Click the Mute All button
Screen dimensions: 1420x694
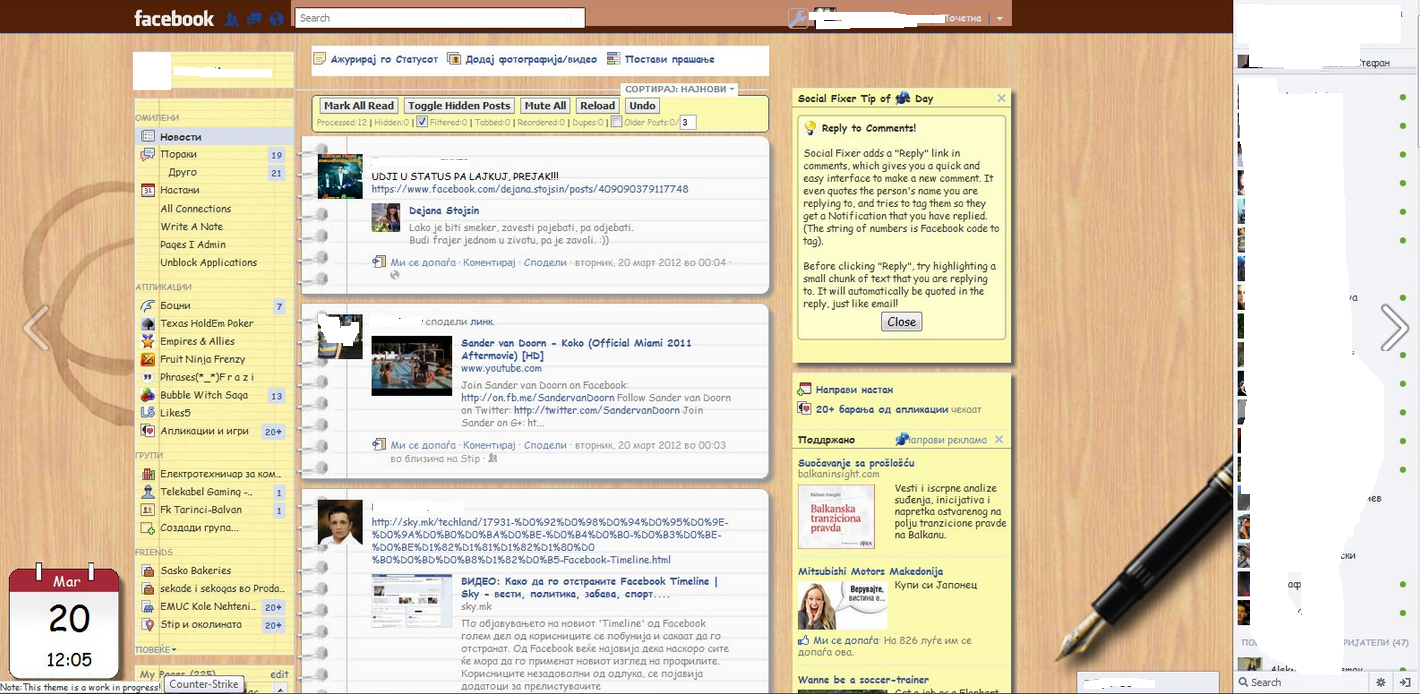pyautogui.click(x=545, y=106)
